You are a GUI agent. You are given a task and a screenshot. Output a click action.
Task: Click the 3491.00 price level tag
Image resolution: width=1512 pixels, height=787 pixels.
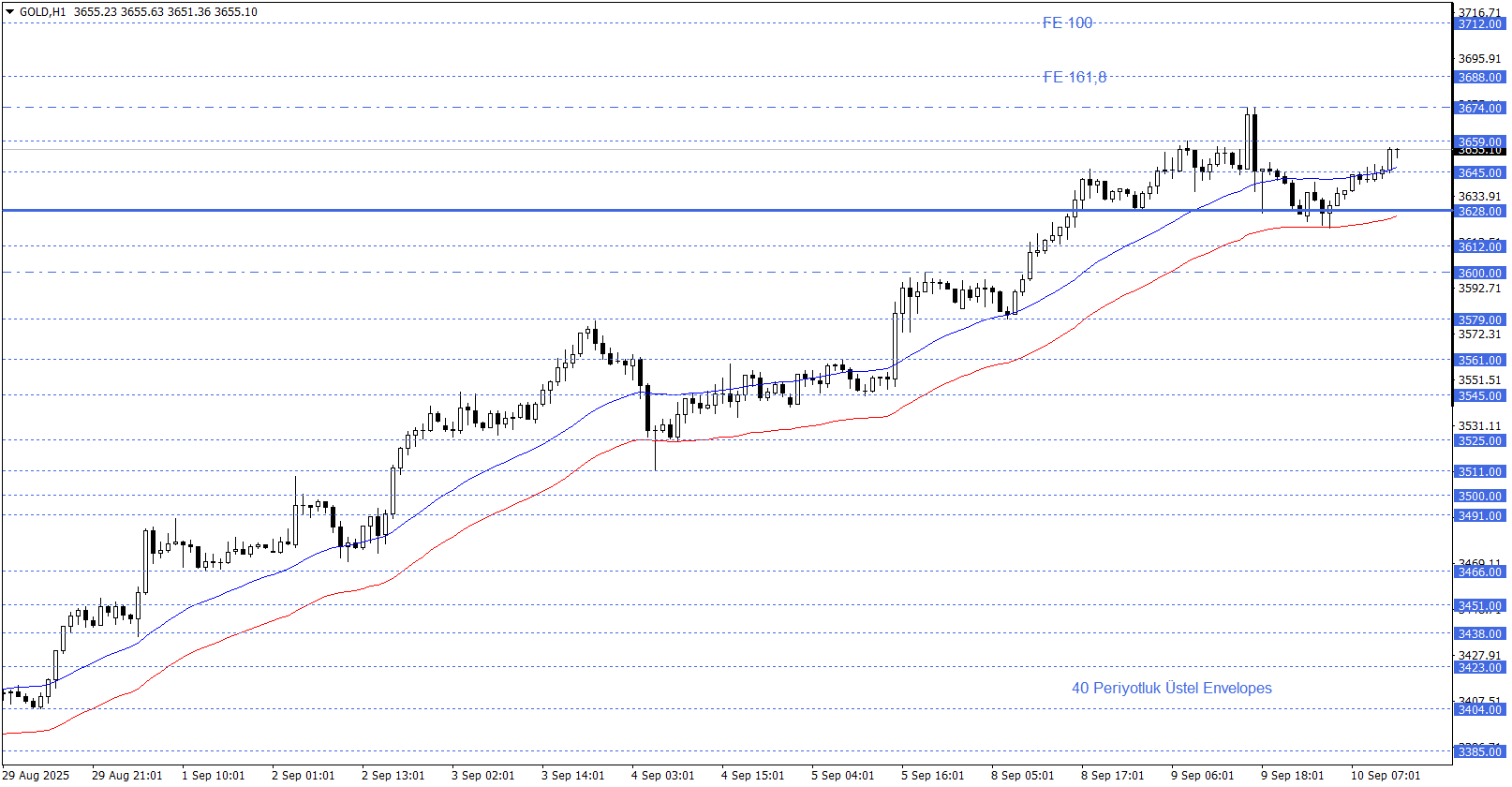pyautogui.click(x=1480, y=516)
